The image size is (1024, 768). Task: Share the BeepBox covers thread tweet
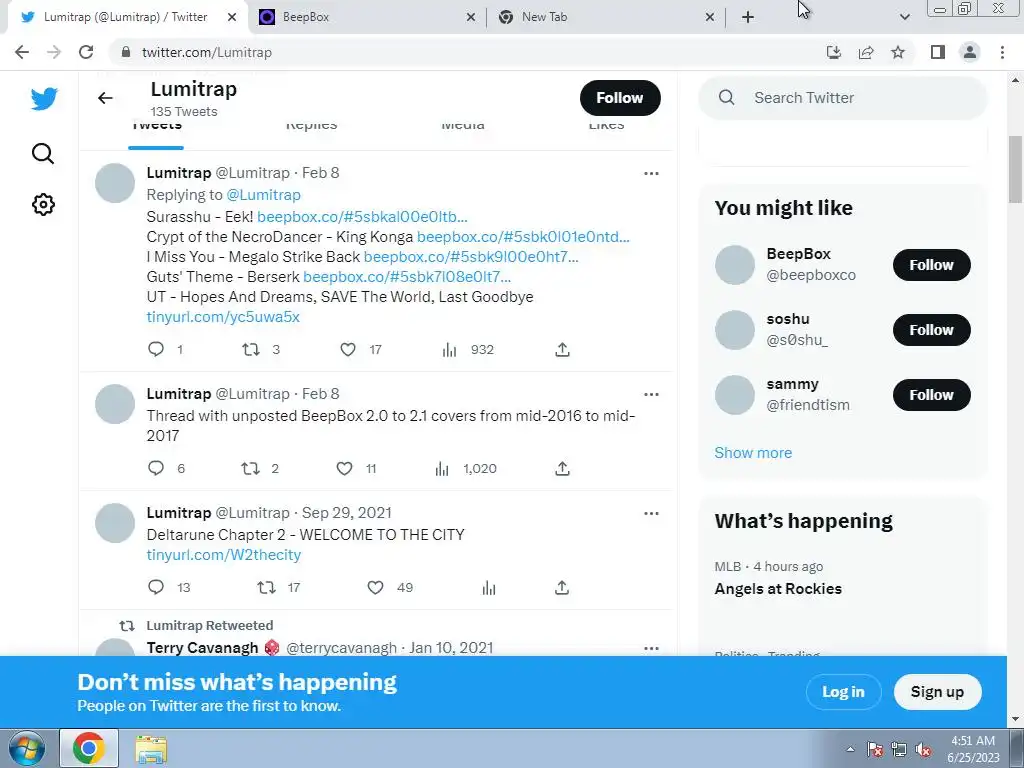[562, 468]
